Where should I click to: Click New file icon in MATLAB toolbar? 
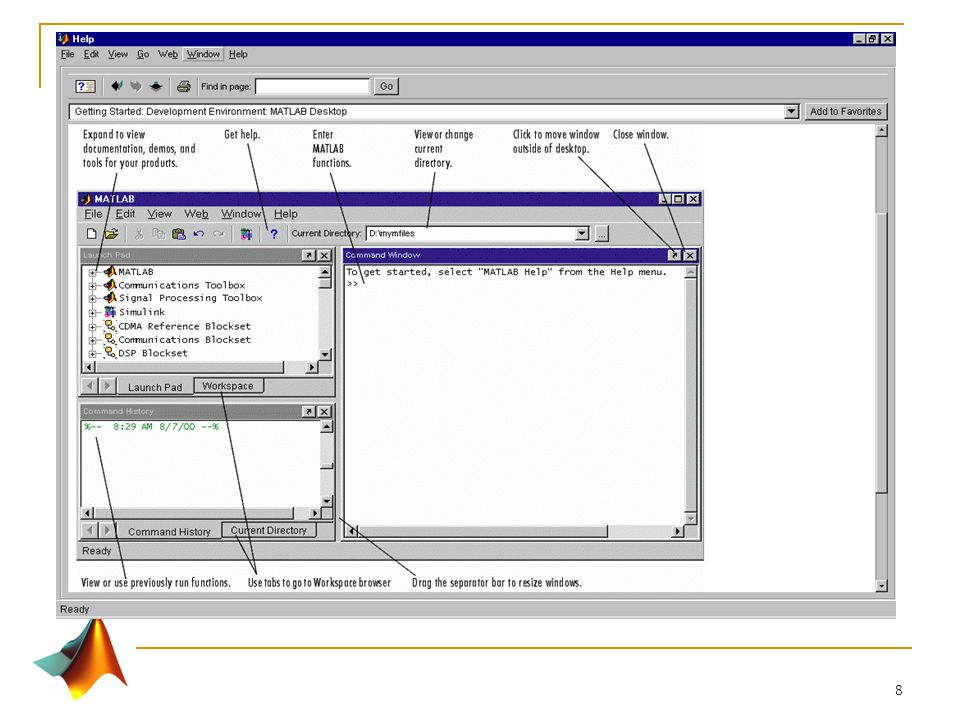click(x=91, y=234)
